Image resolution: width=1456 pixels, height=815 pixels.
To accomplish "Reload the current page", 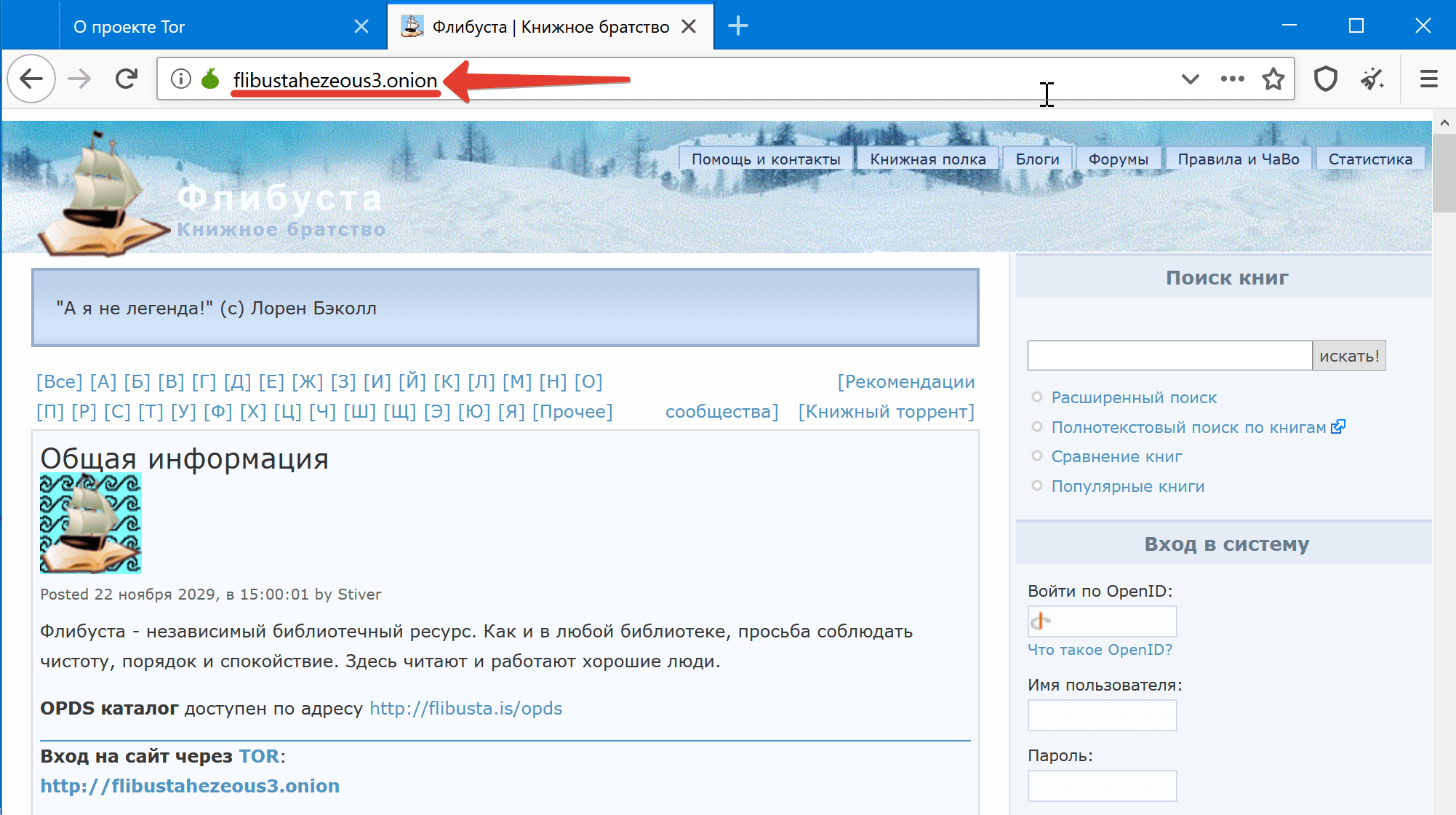I will coord(127,79).
